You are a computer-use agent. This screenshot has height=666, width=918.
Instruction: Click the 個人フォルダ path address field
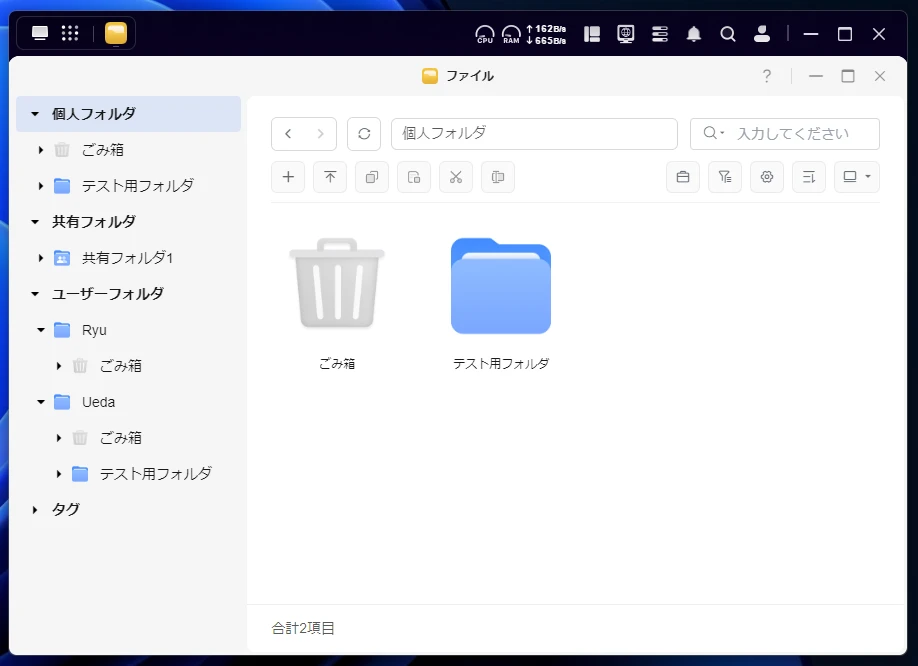click(533, 134)
